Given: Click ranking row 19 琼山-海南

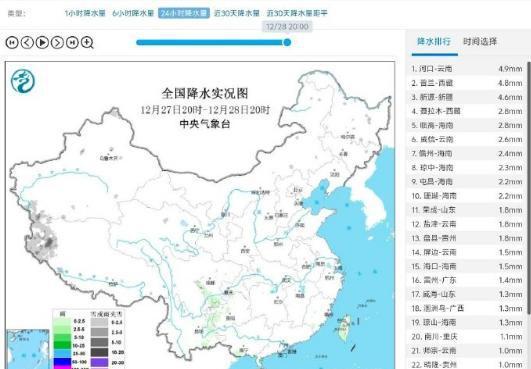Looking at the screenshot, I should pos(467,323).
